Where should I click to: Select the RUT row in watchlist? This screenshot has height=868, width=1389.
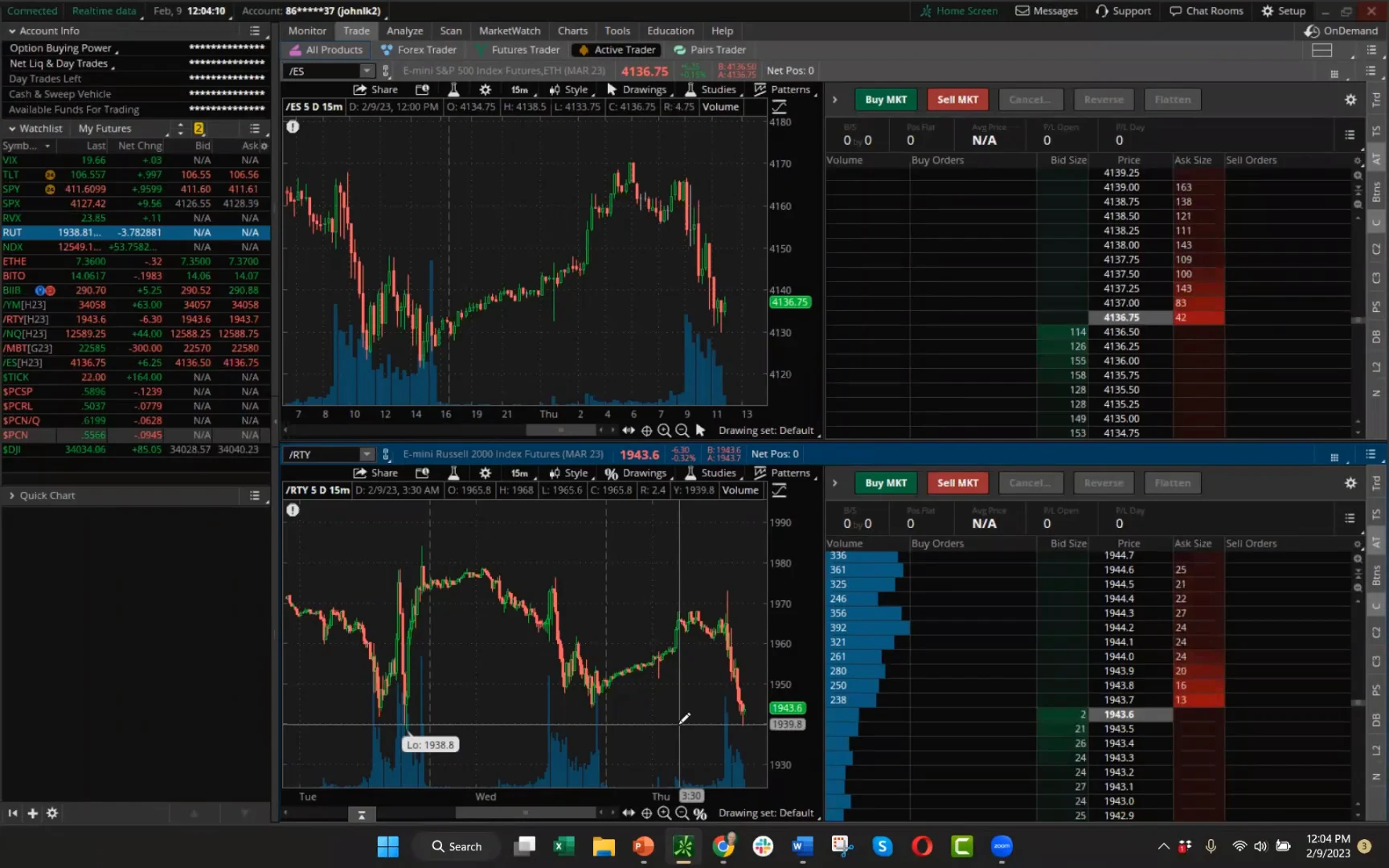(135, 232)
